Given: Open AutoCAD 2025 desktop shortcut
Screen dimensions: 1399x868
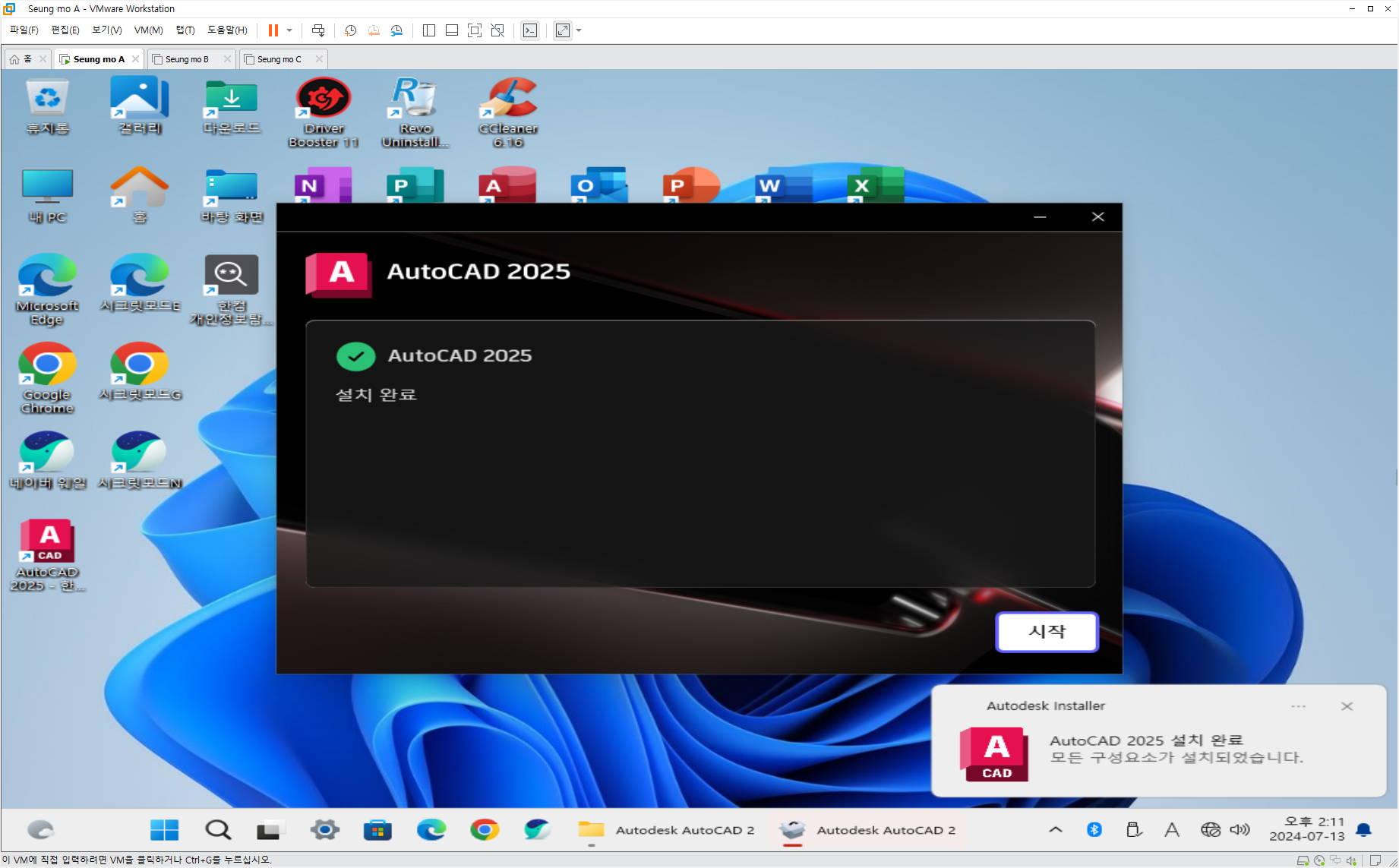Looking at the screenshot, I should pyautogui.click(x=47, y=556).
